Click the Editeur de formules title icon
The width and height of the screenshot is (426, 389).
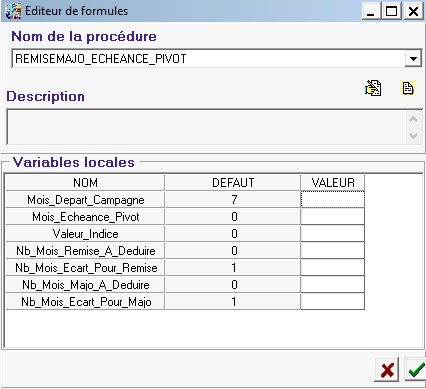click(x=13, y=11)
